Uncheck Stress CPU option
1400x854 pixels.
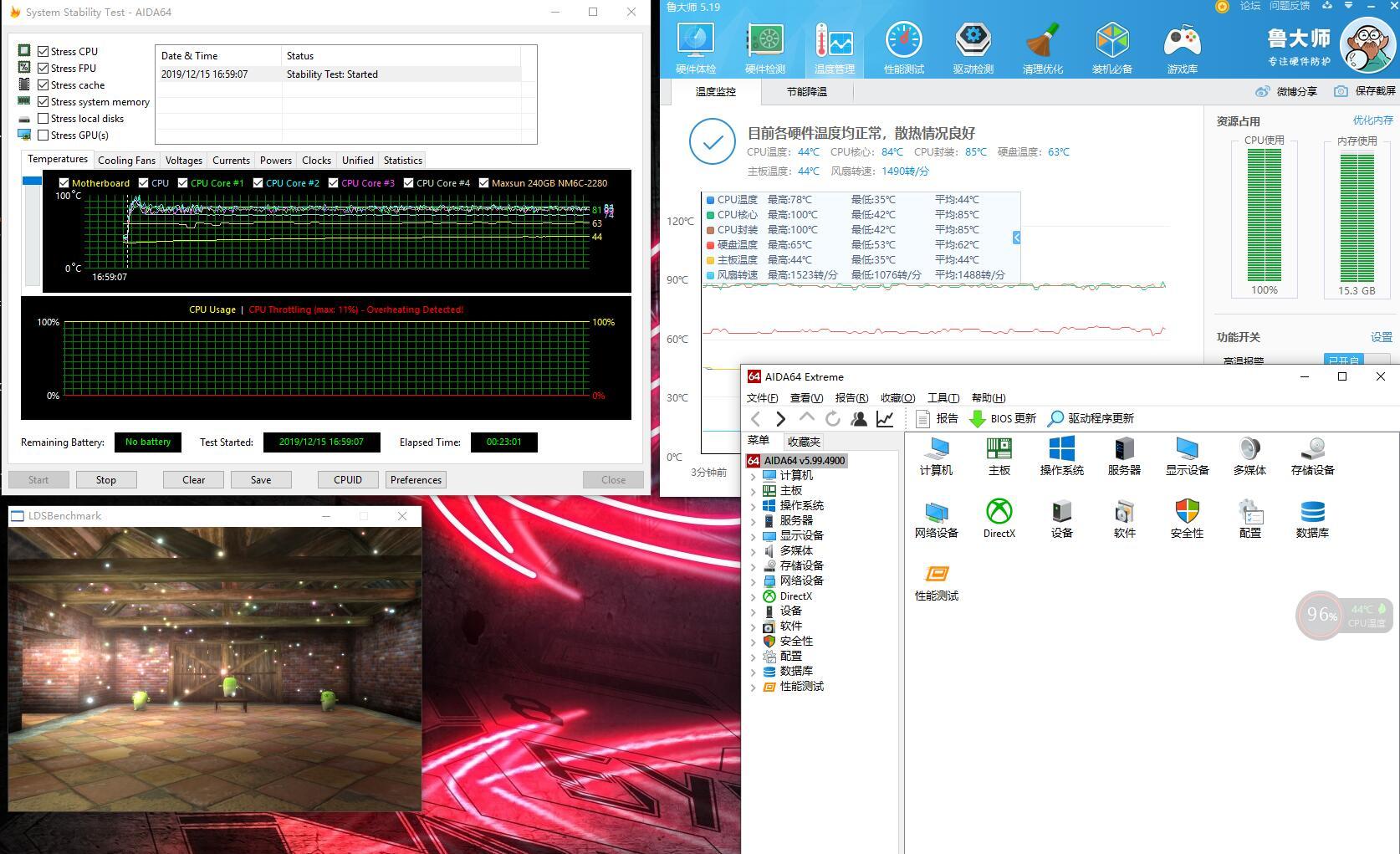click(43, 51)
